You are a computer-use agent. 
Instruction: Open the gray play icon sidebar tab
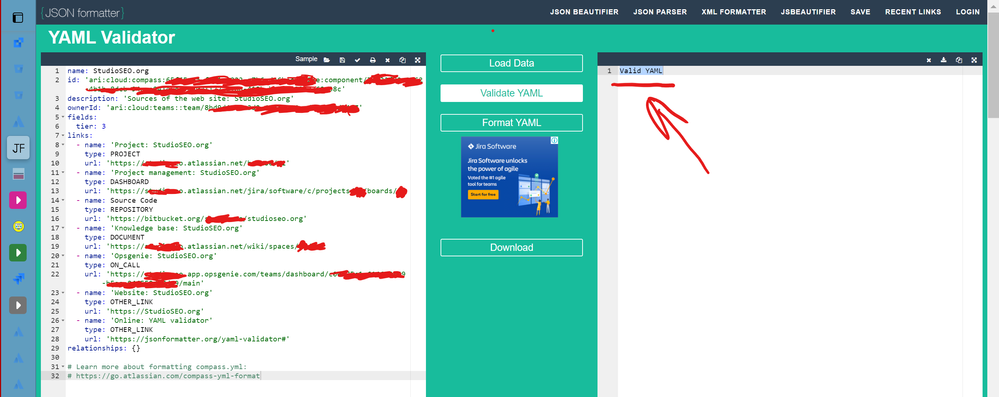coord(18,305)
